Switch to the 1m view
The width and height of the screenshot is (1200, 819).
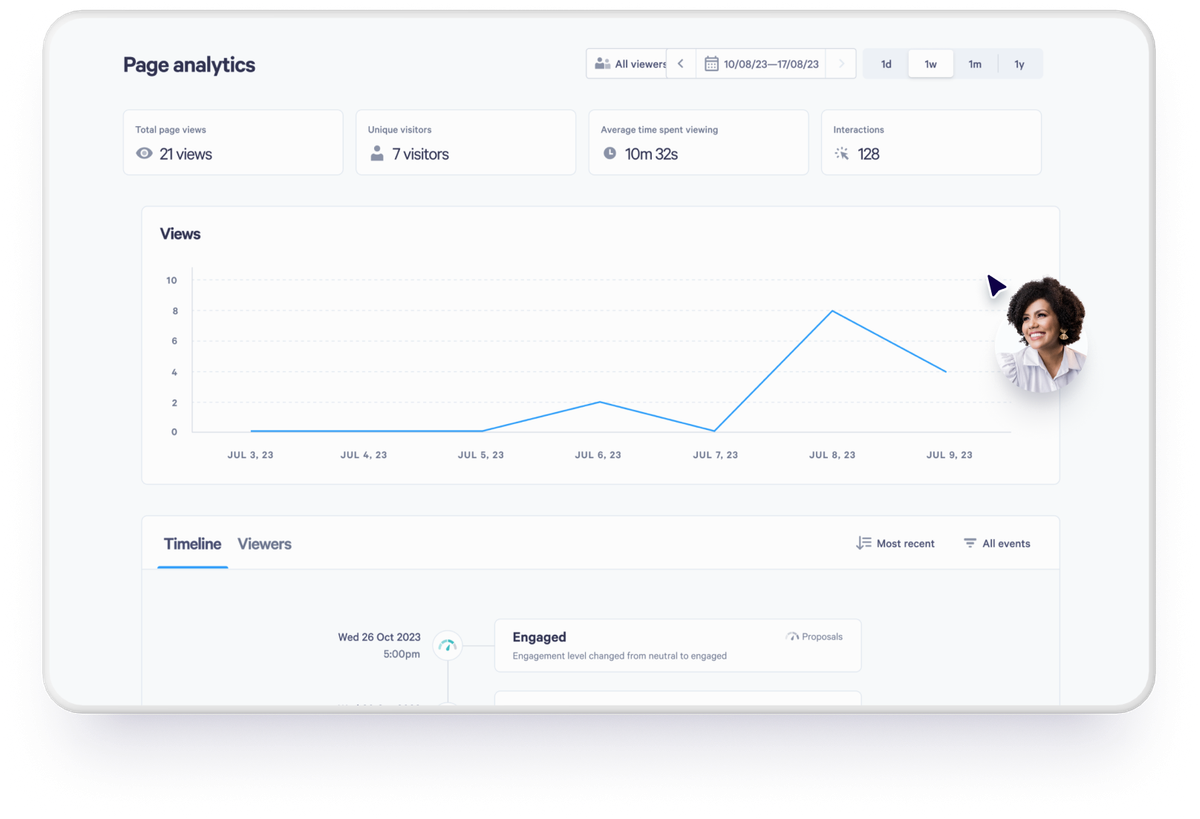coord(975,63)
